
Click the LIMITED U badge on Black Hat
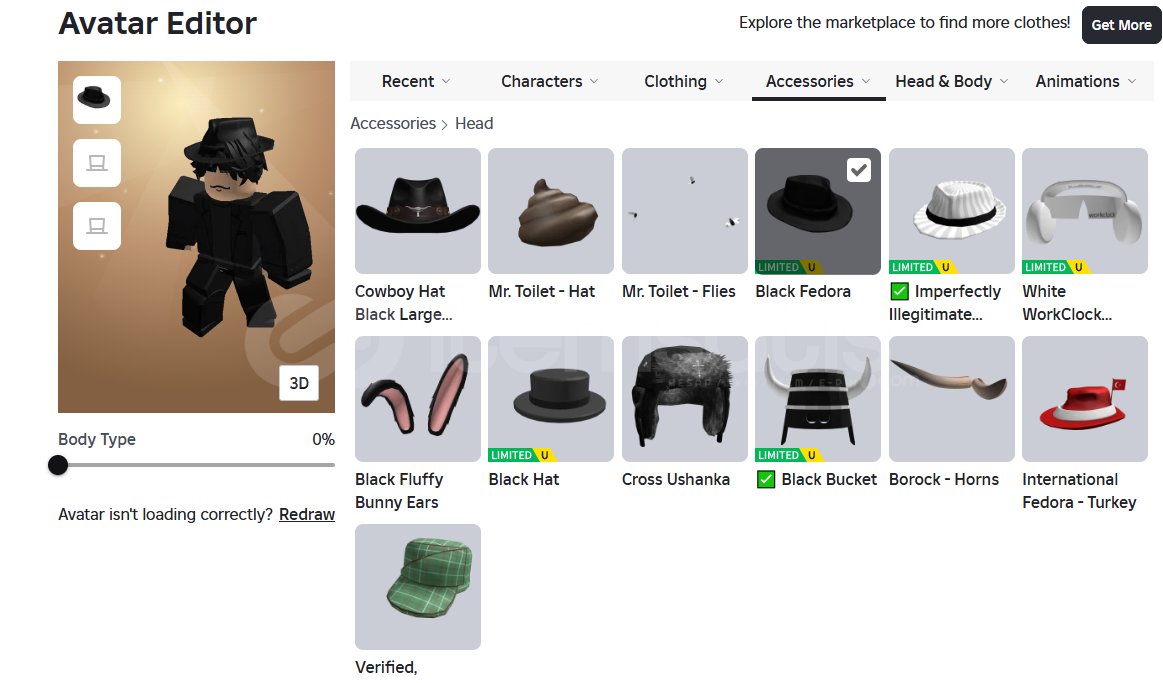point(523,455)
